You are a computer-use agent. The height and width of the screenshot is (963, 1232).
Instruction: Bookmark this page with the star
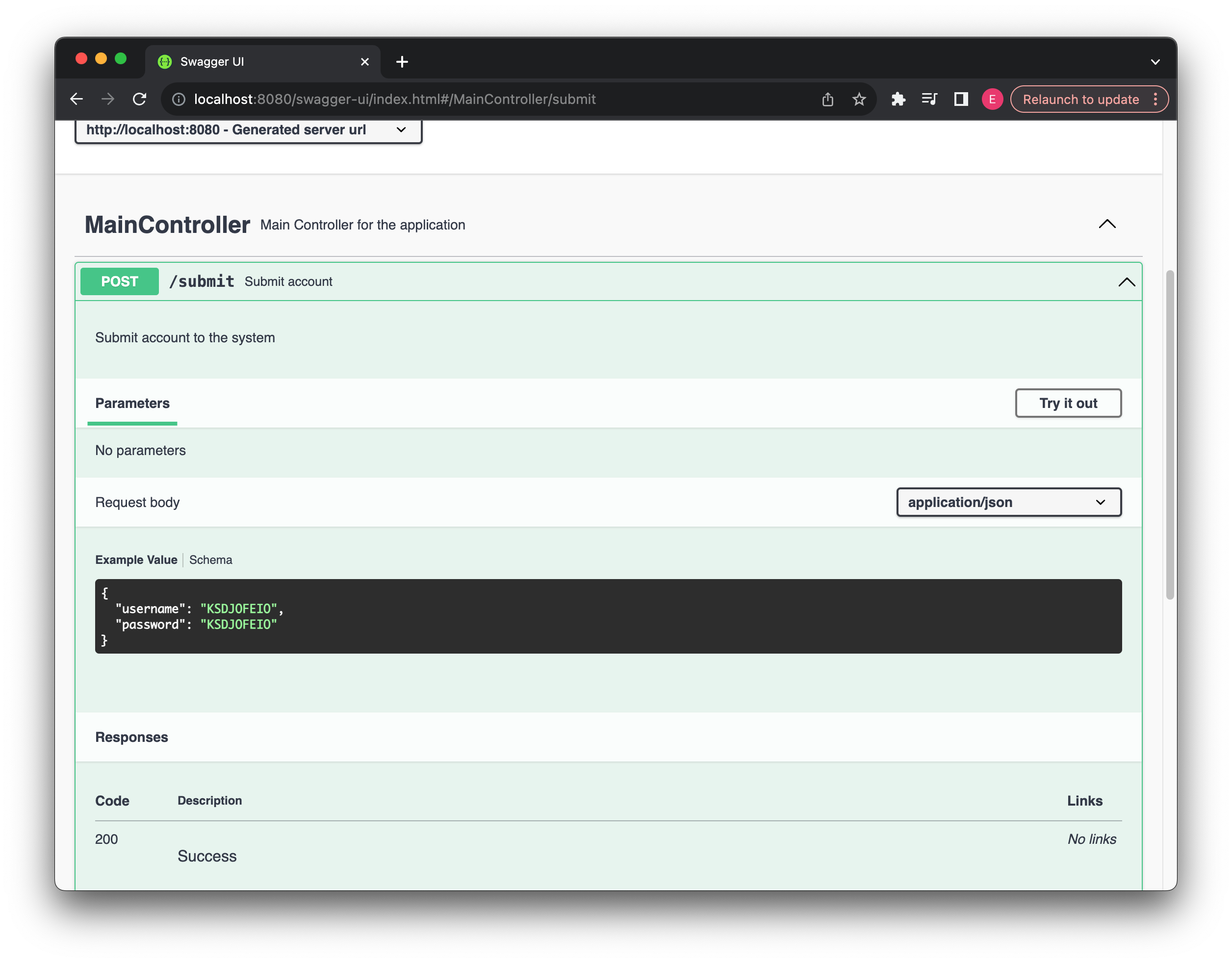coord(859,99)
